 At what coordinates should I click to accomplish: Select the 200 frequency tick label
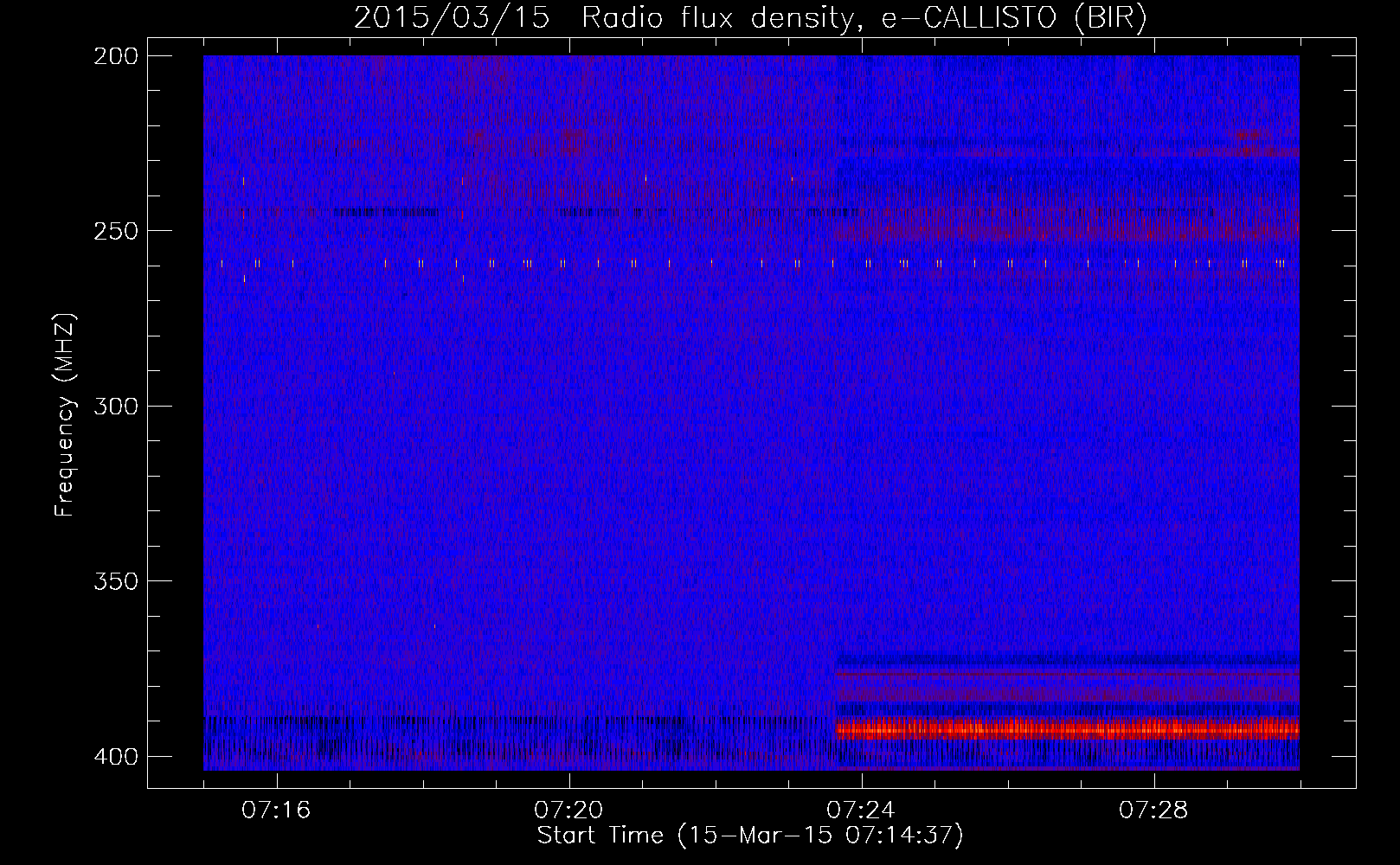pos(115,56)
